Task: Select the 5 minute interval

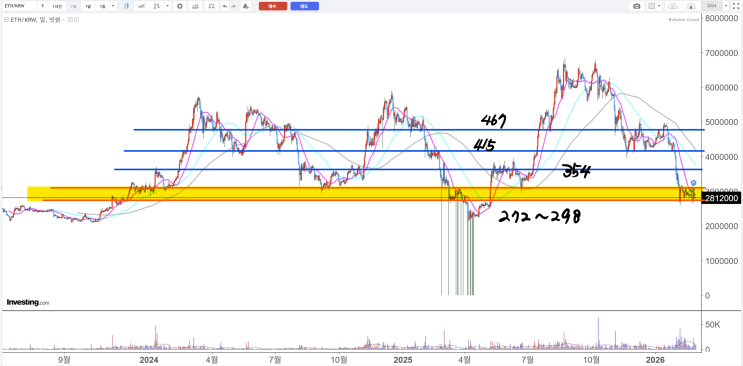Action: pyautogui.click(x=43, y=6)
